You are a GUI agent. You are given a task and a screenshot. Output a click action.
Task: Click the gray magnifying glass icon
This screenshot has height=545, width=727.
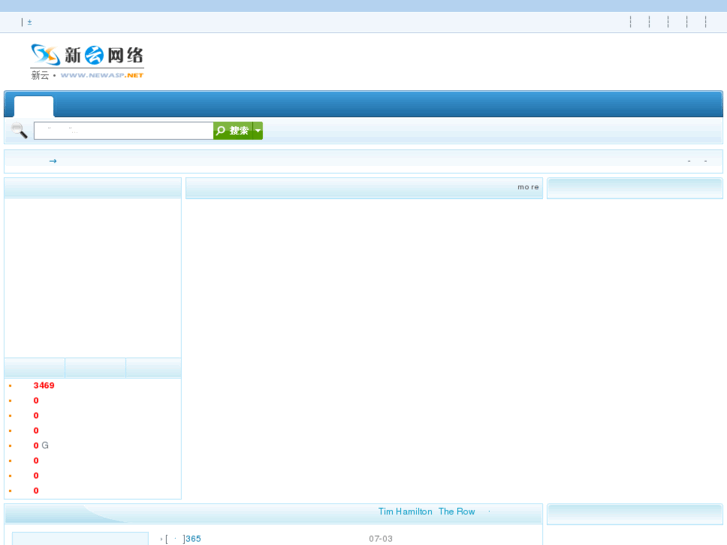(19, 130)
